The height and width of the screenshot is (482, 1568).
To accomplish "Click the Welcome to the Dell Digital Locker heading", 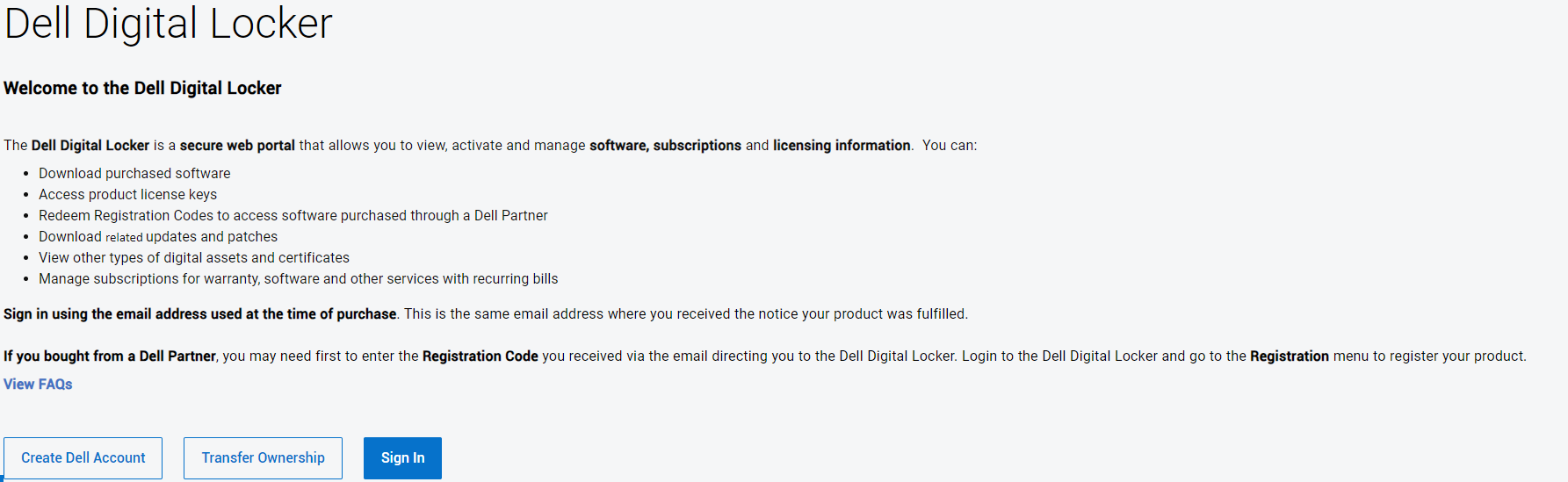I will tap(142, 88).
